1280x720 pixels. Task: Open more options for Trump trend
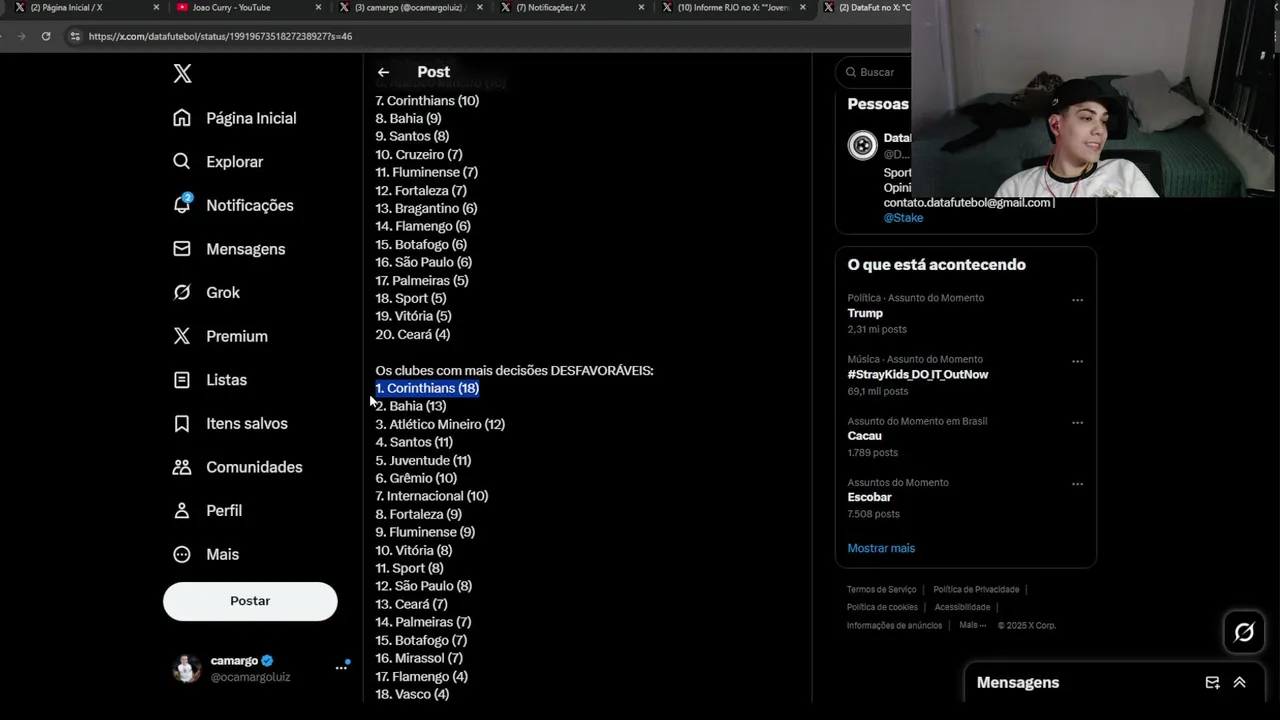[x=1077, y=300]
